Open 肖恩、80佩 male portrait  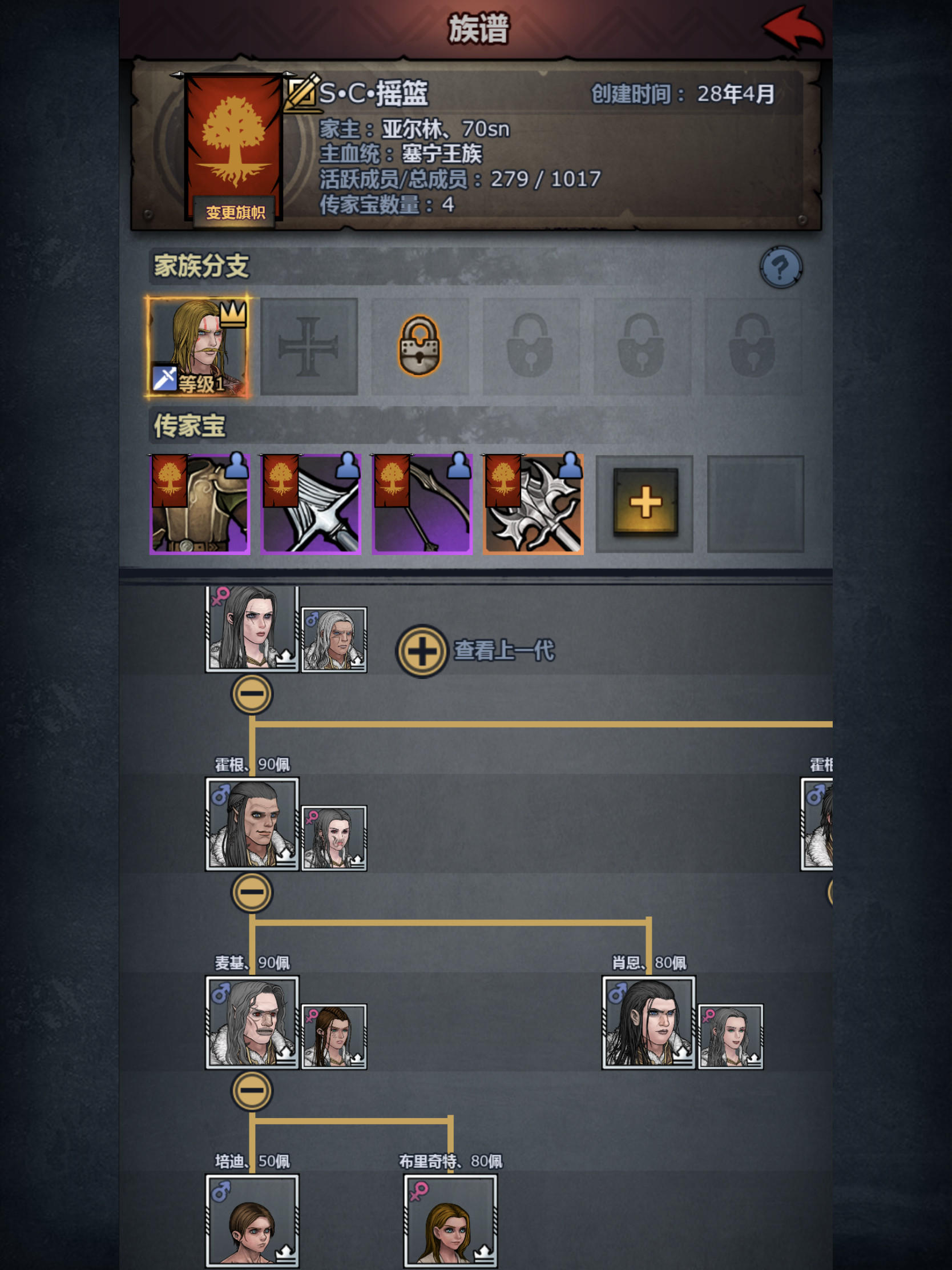(648, 1023)
